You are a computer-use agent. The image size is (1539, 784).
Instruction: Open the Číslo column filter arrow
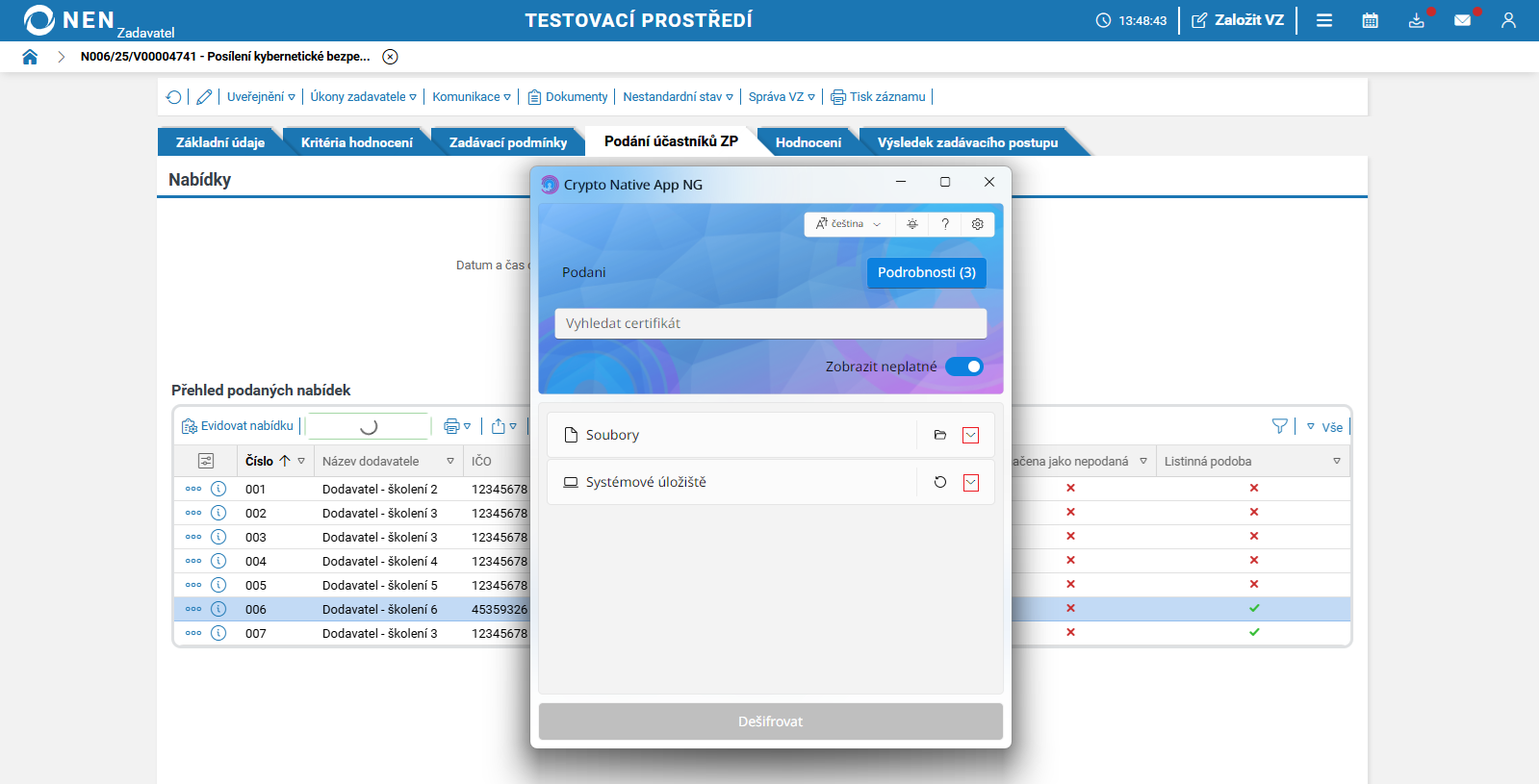point(301,462)
